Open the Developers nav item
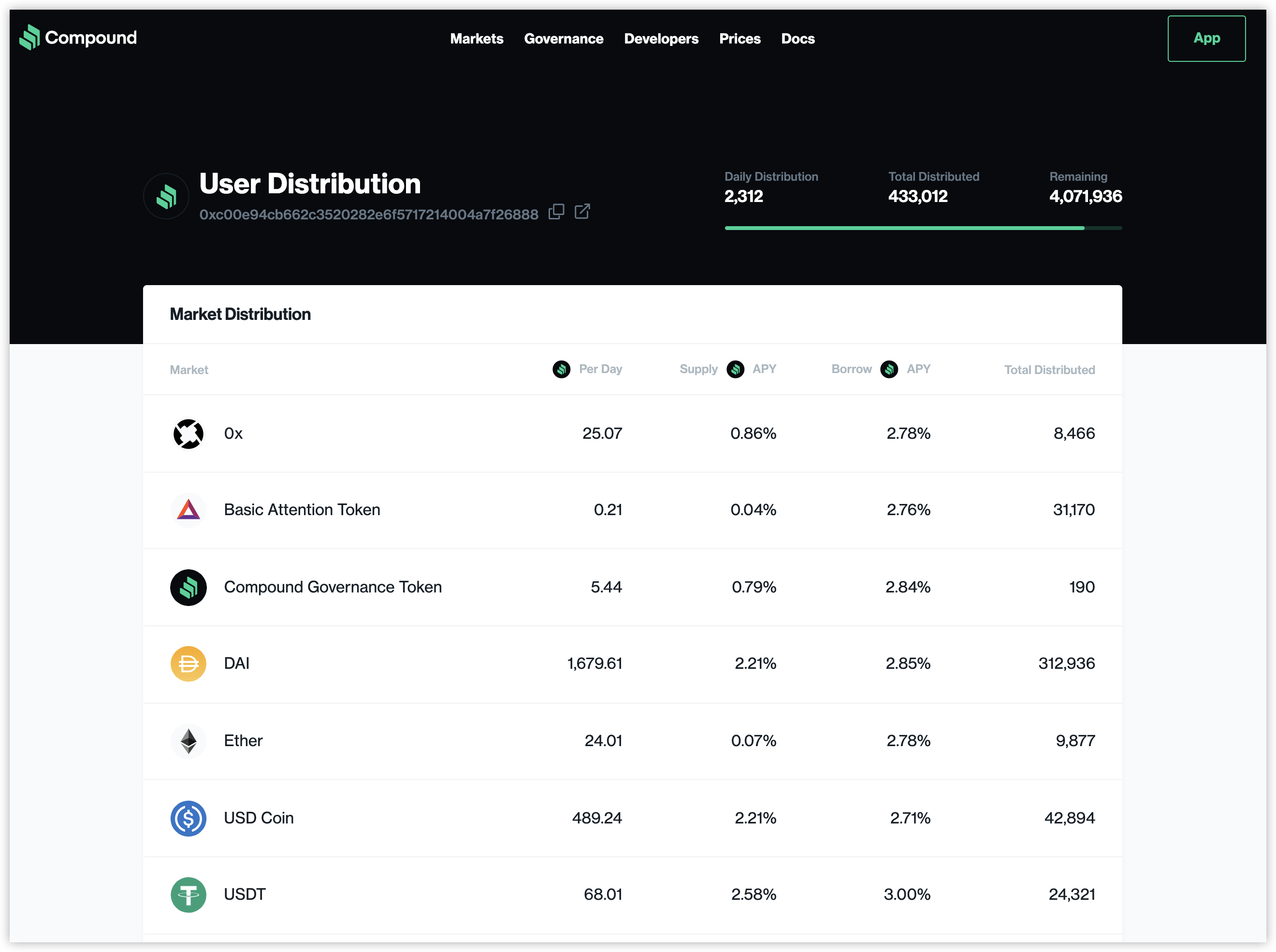1276x952 pixels. 661,39
